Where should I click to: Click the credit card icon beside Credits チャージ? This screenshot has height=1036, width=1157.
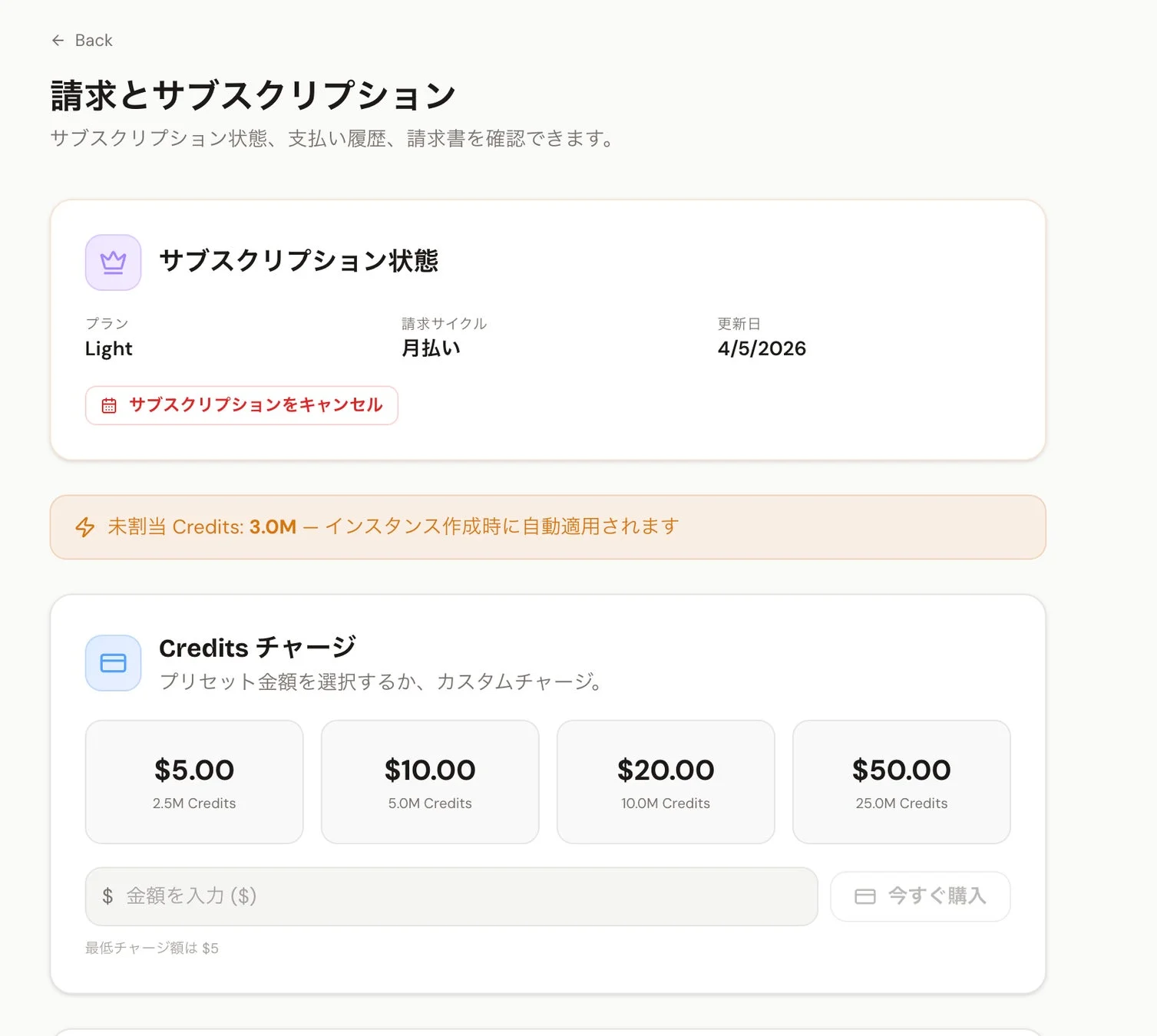click(x=113, y=663)
